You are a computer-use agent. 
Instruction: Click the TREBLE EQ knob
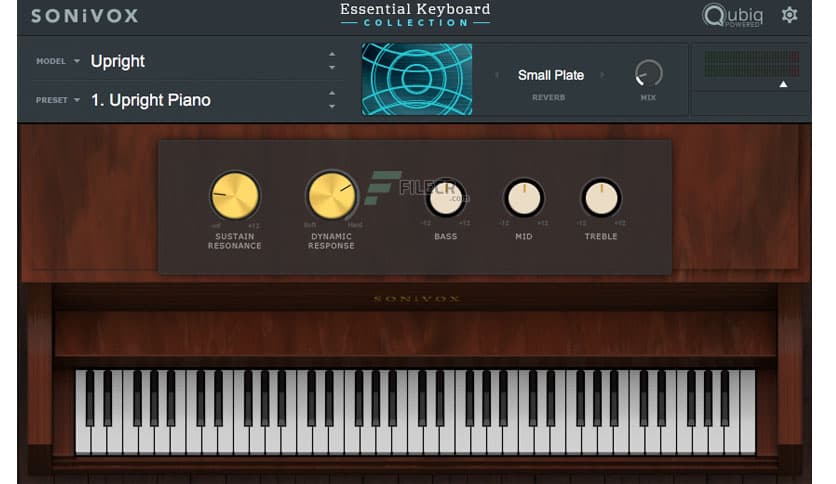point(601,198)
